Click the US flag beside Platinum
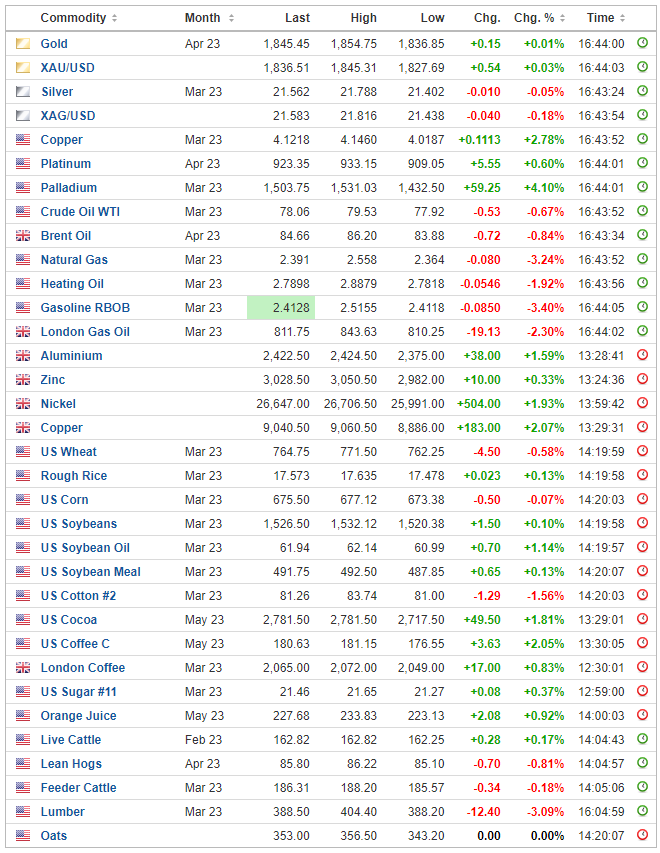660x853 pixels. tap(23, 163)
